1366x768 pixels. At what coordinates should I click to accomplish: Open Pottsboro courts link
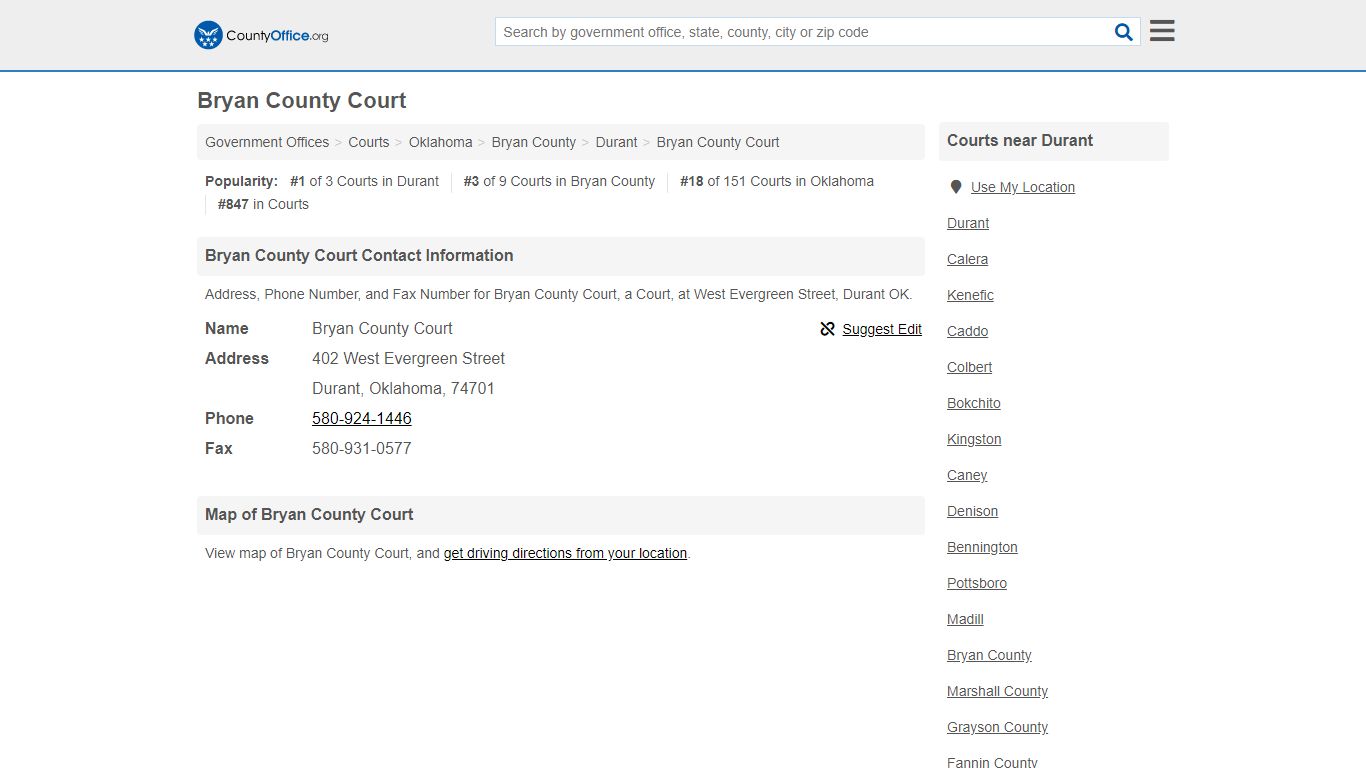pos(977,583)
